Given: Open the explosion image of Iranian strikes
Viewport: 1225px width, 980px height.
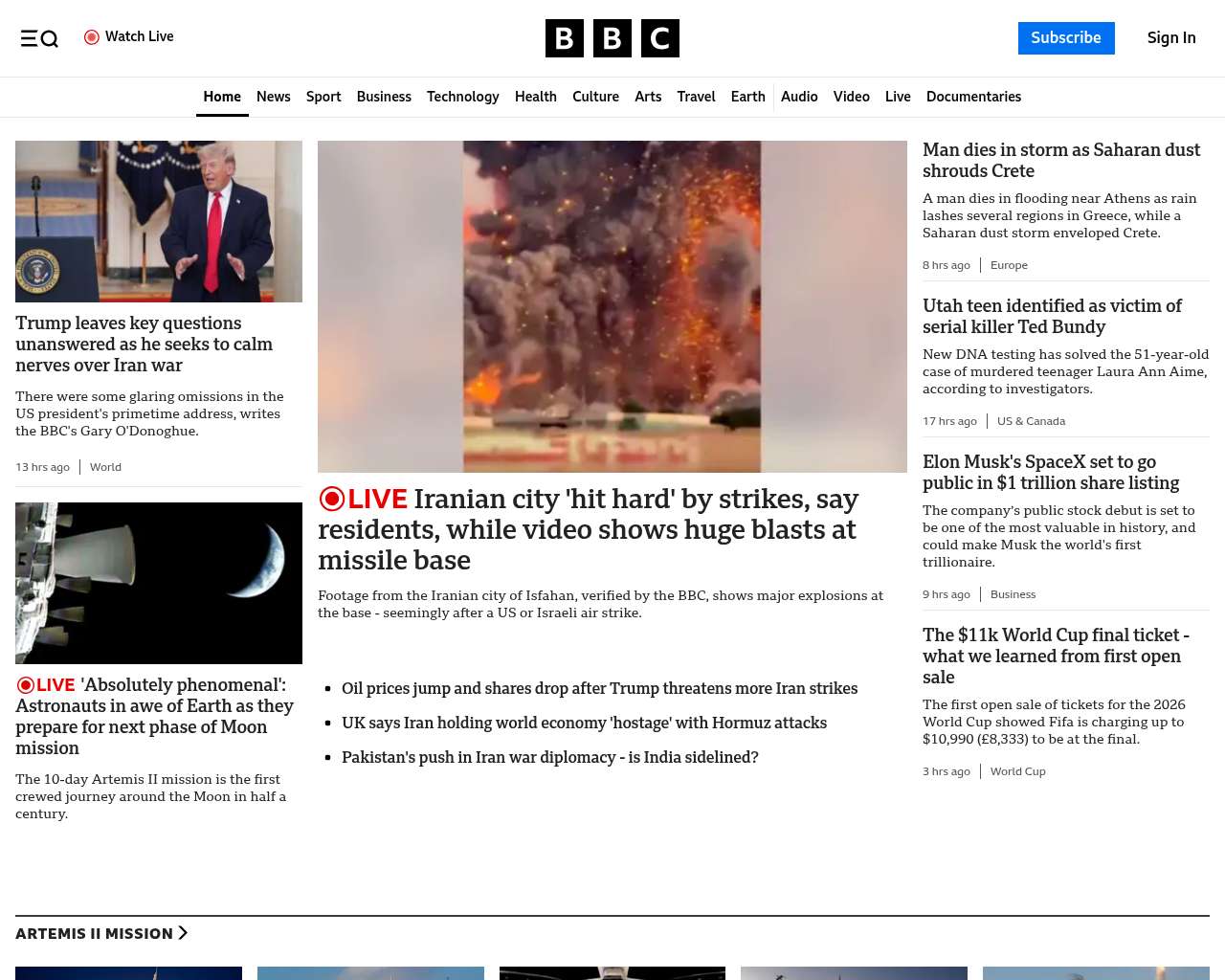Looking at the screenshot, I should tap(612, 306).
